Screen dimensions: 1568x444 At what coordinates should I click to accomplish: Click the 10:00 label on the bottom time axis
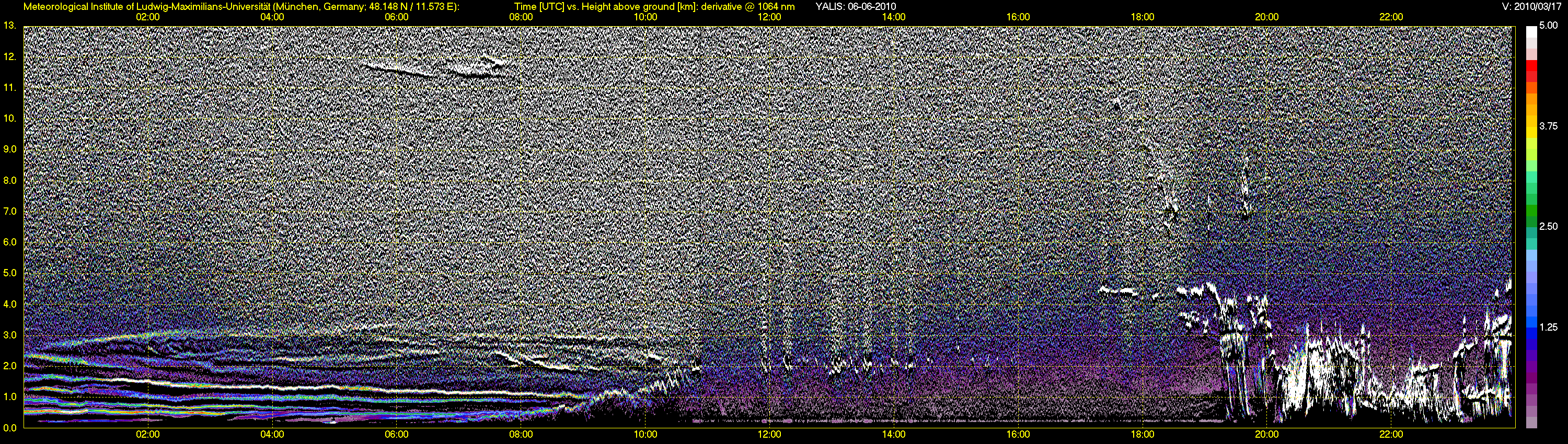tap(645, 435)
